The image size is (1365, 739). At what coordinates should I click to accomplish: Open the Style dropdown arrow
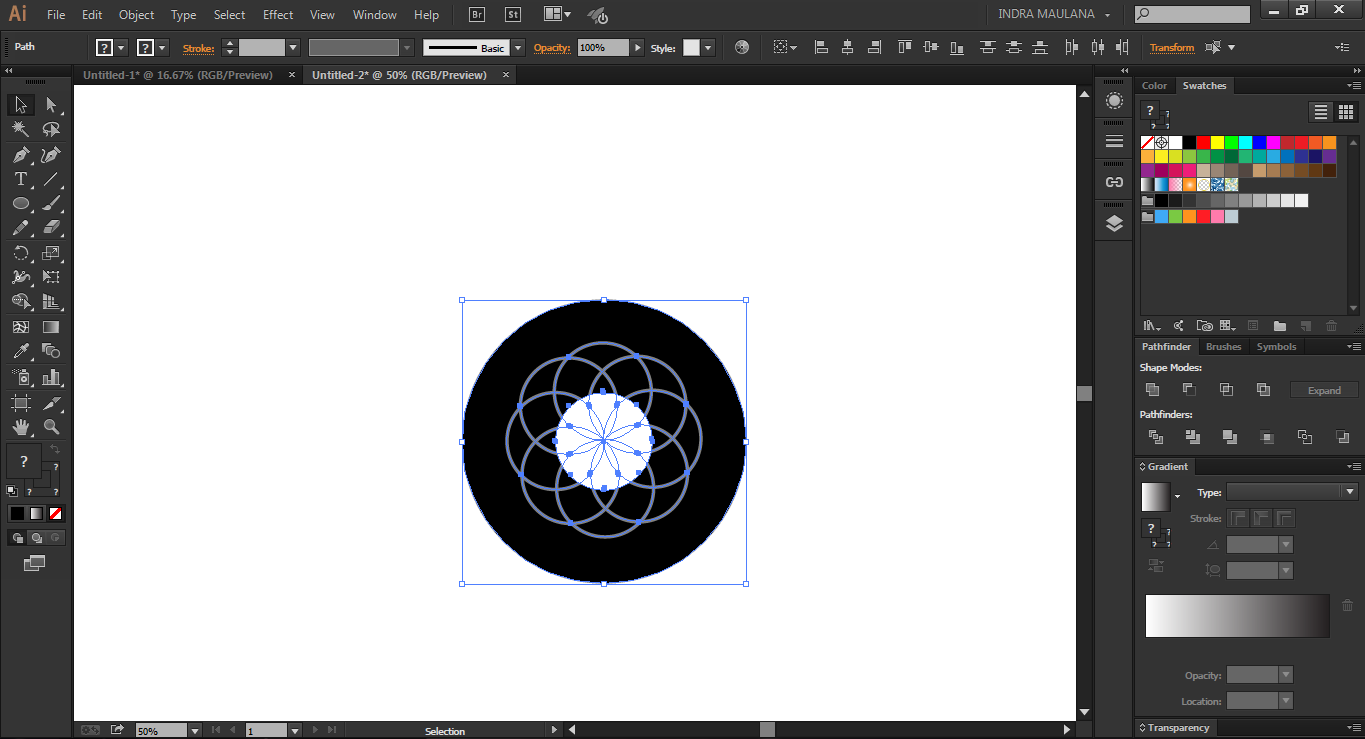708,47
